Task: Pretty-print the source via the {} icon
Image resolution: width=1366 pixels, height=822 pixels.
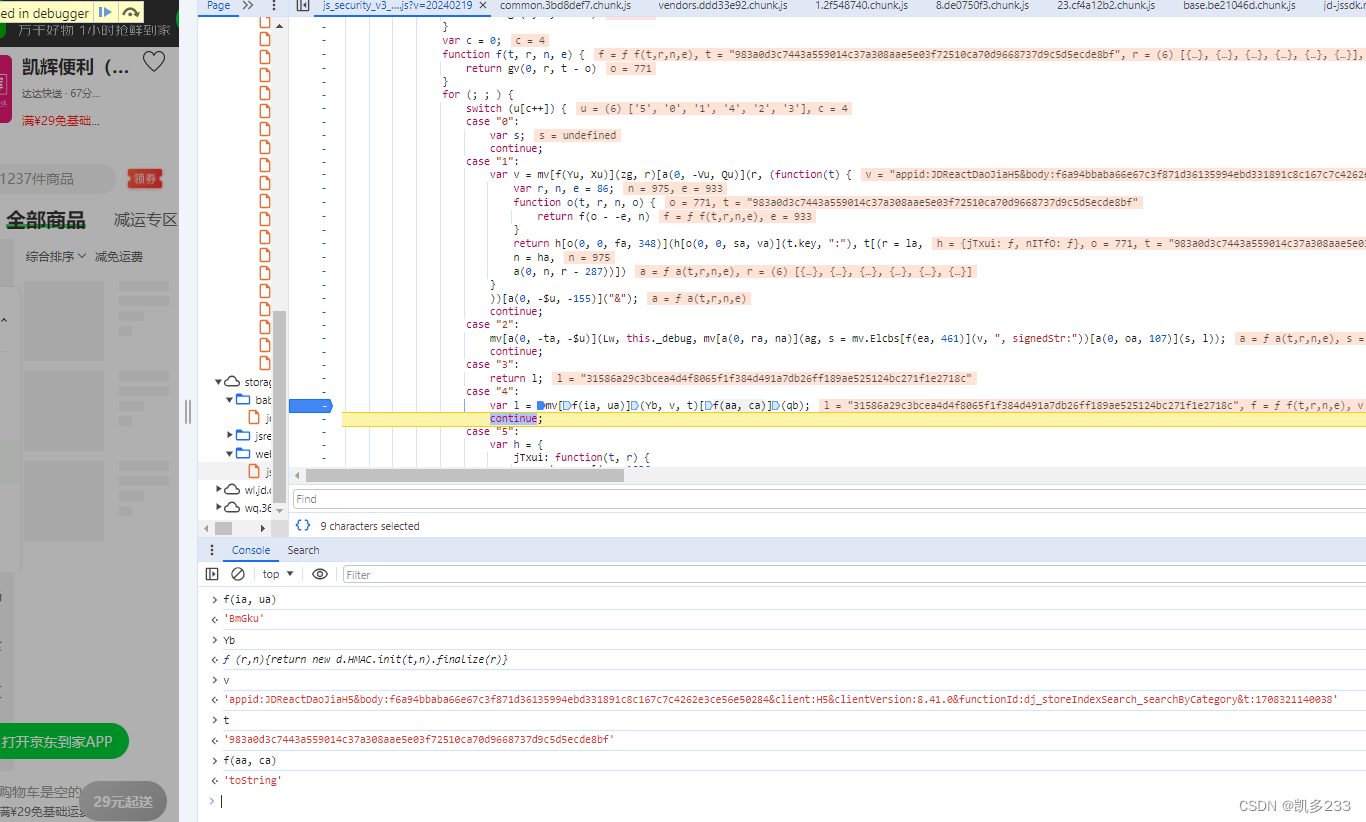Action: [303, 525]
